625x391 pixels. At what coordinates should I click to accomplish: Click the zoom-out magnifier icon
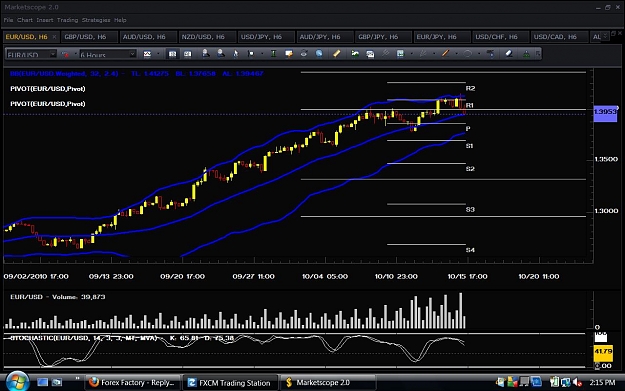pyautogui.click(x=220, y=53)
